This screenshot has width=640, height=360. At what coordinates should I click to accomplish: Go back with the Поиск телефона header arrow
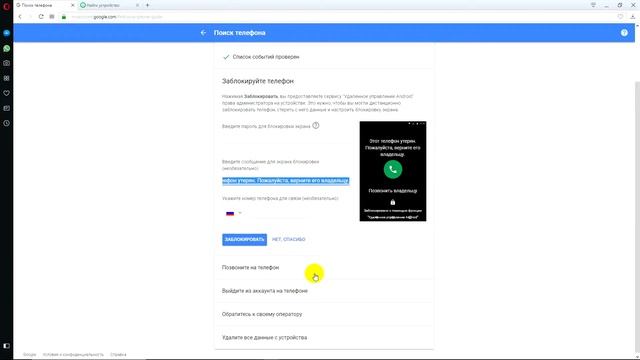point(203,33)
